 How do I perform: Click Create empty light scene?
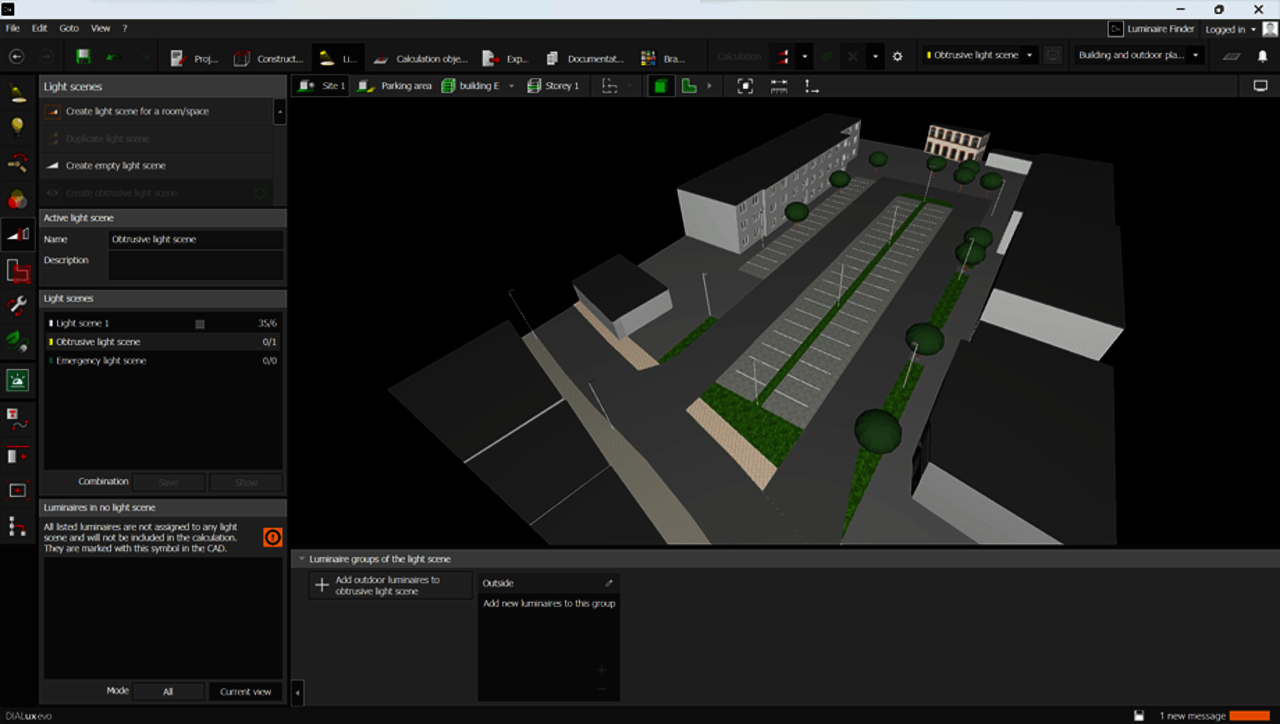pyautogui.click(x=116, y=166)
